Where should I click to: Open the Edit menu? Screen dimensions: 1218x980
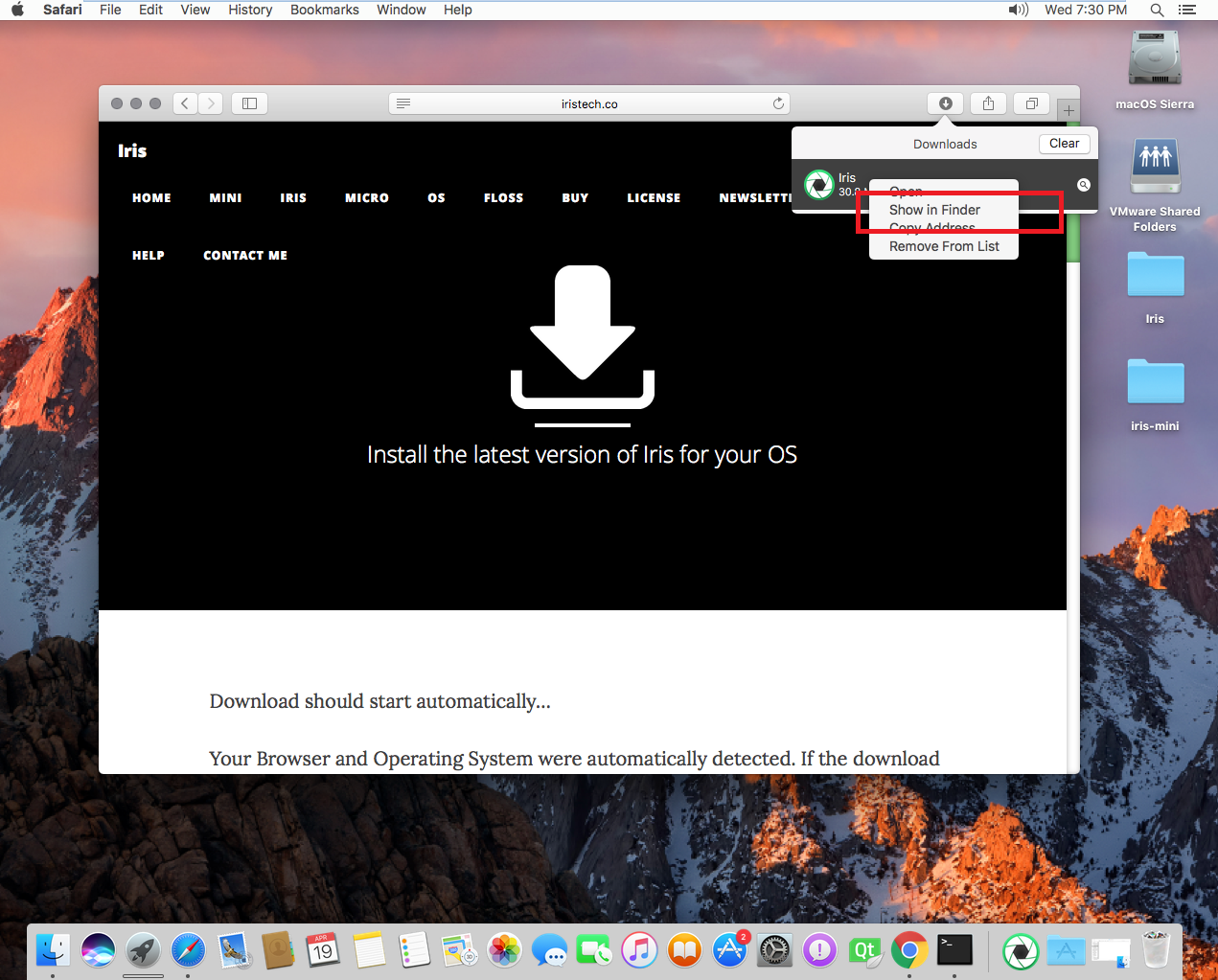pyautogui.click(x=150, y=10)
